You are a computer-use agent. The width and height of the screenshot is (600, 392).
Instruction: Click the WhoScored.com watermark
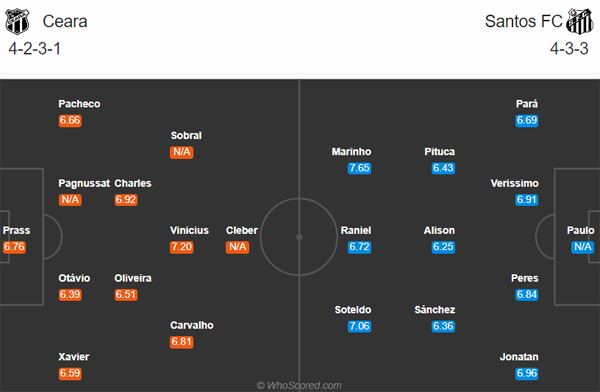point(299,385)
